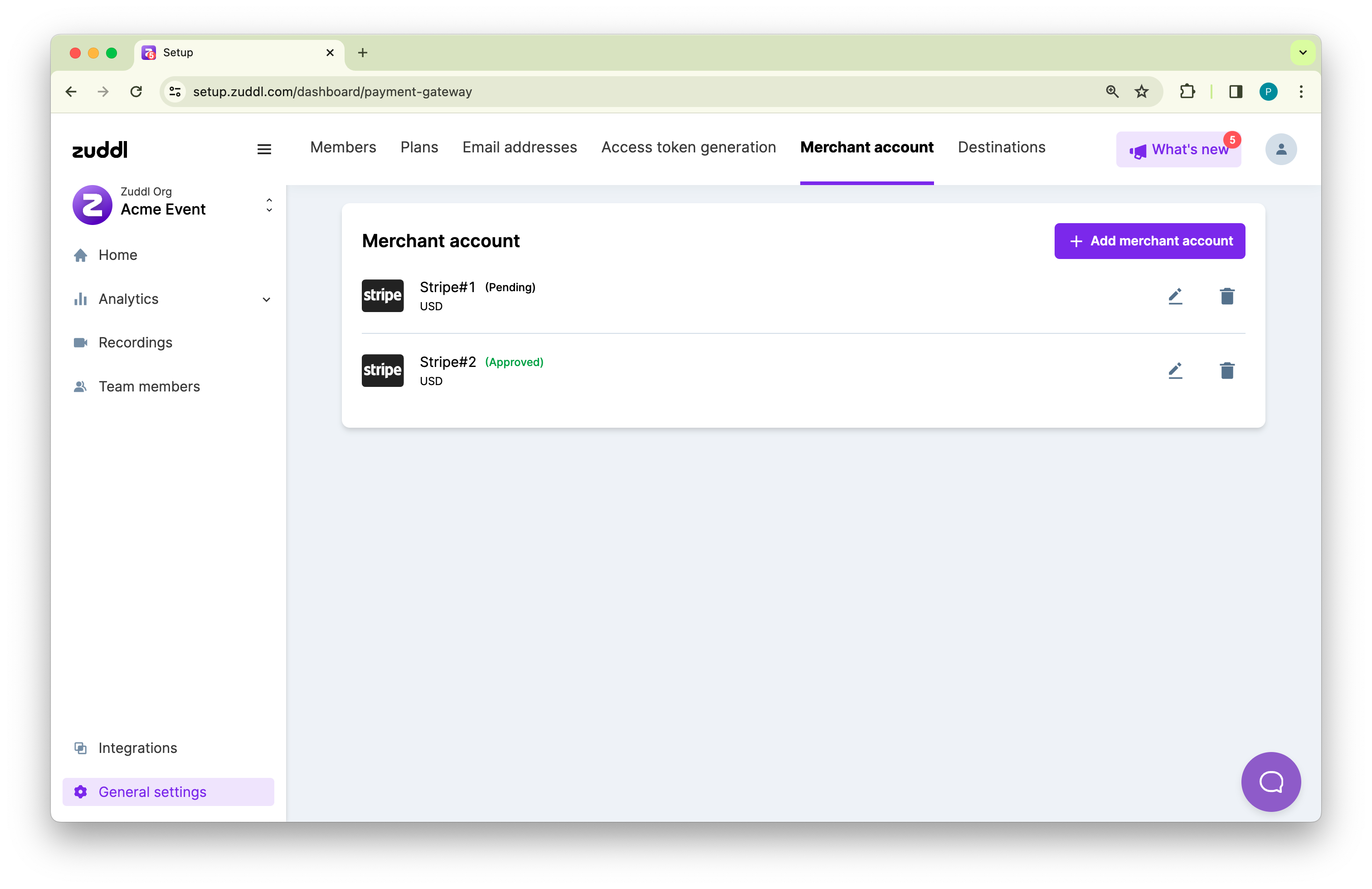Open the tab search dropdown arrow
Image resolution: width=1372 pixels, height=889 pixels.
[x=1302, y=53]
